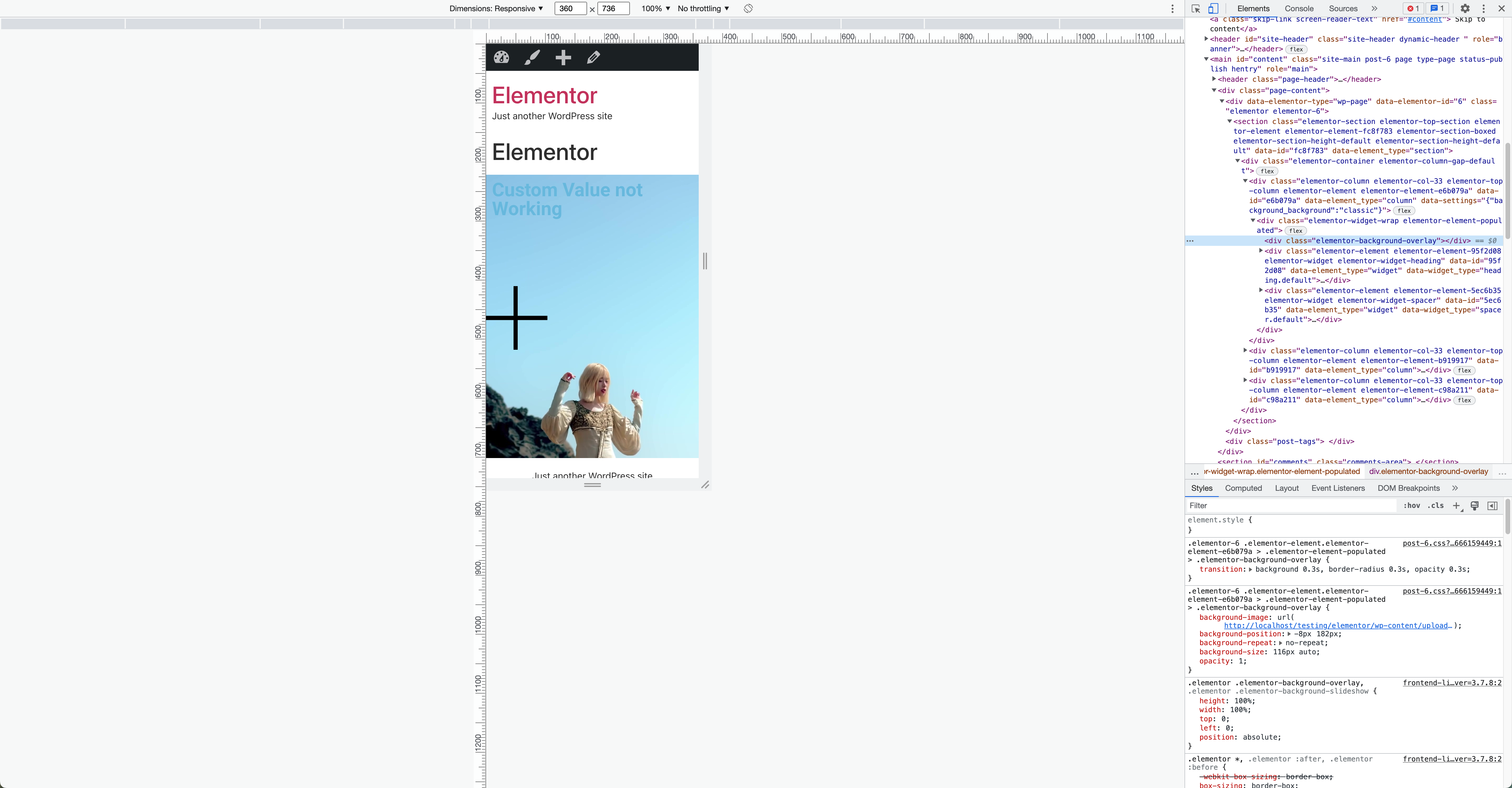Click the viewport bottom-edge resize handle
The height and width of the screenshot is (788, 1512).
[x=593, y=485]
